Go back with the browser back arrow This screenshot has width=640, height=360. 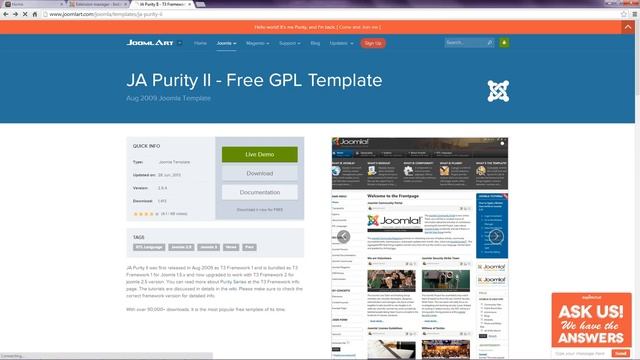(x=6, y=14)
